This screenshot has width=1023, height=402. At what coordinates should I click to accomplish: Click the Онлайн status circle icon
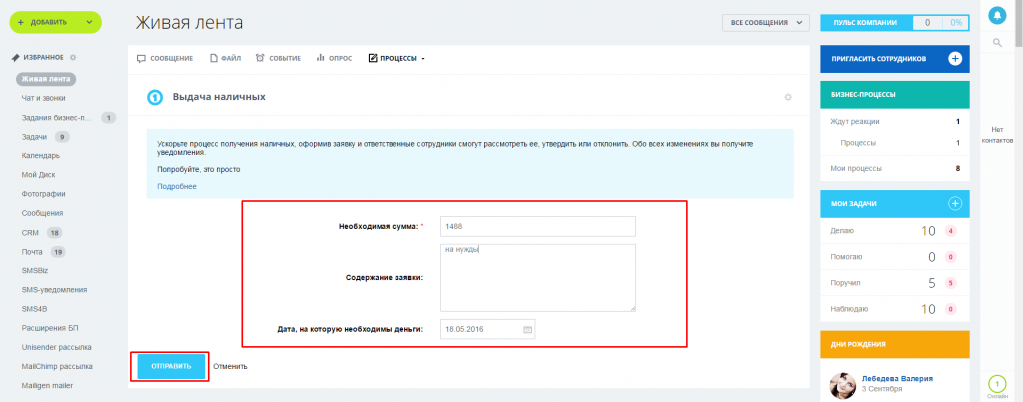coord(997,384)
